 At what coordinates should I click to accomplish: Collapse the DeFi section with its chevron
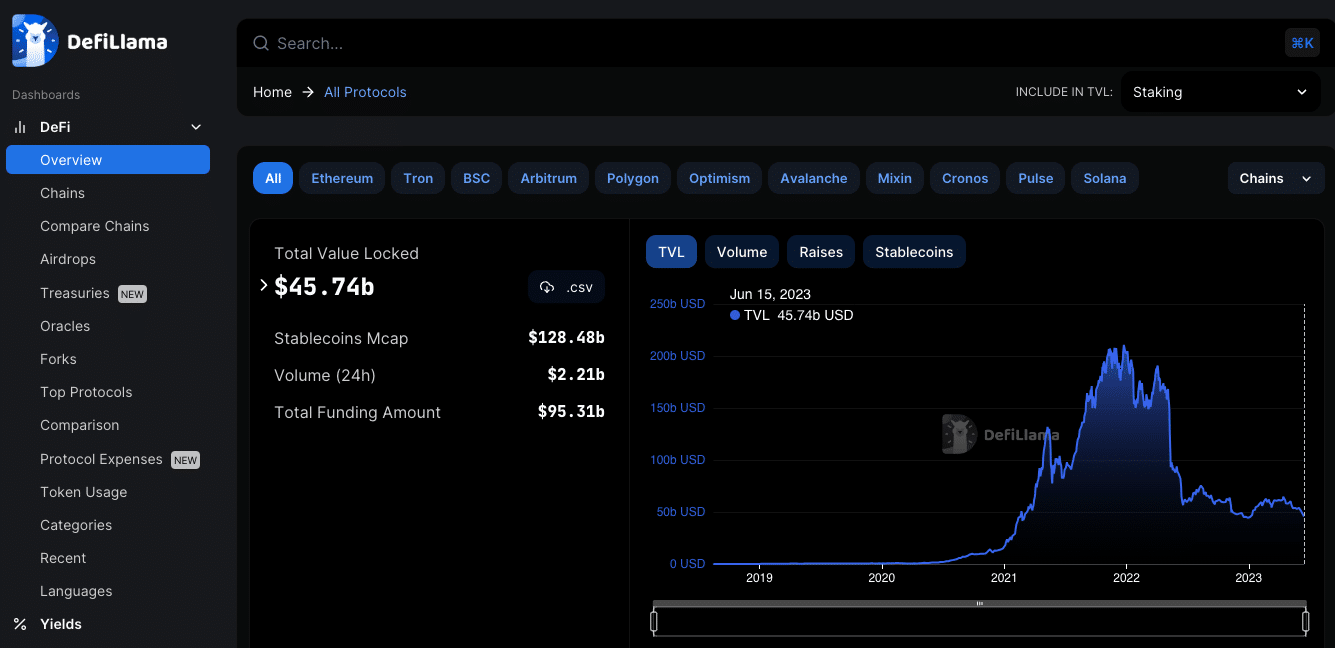[x=195, y=127]
